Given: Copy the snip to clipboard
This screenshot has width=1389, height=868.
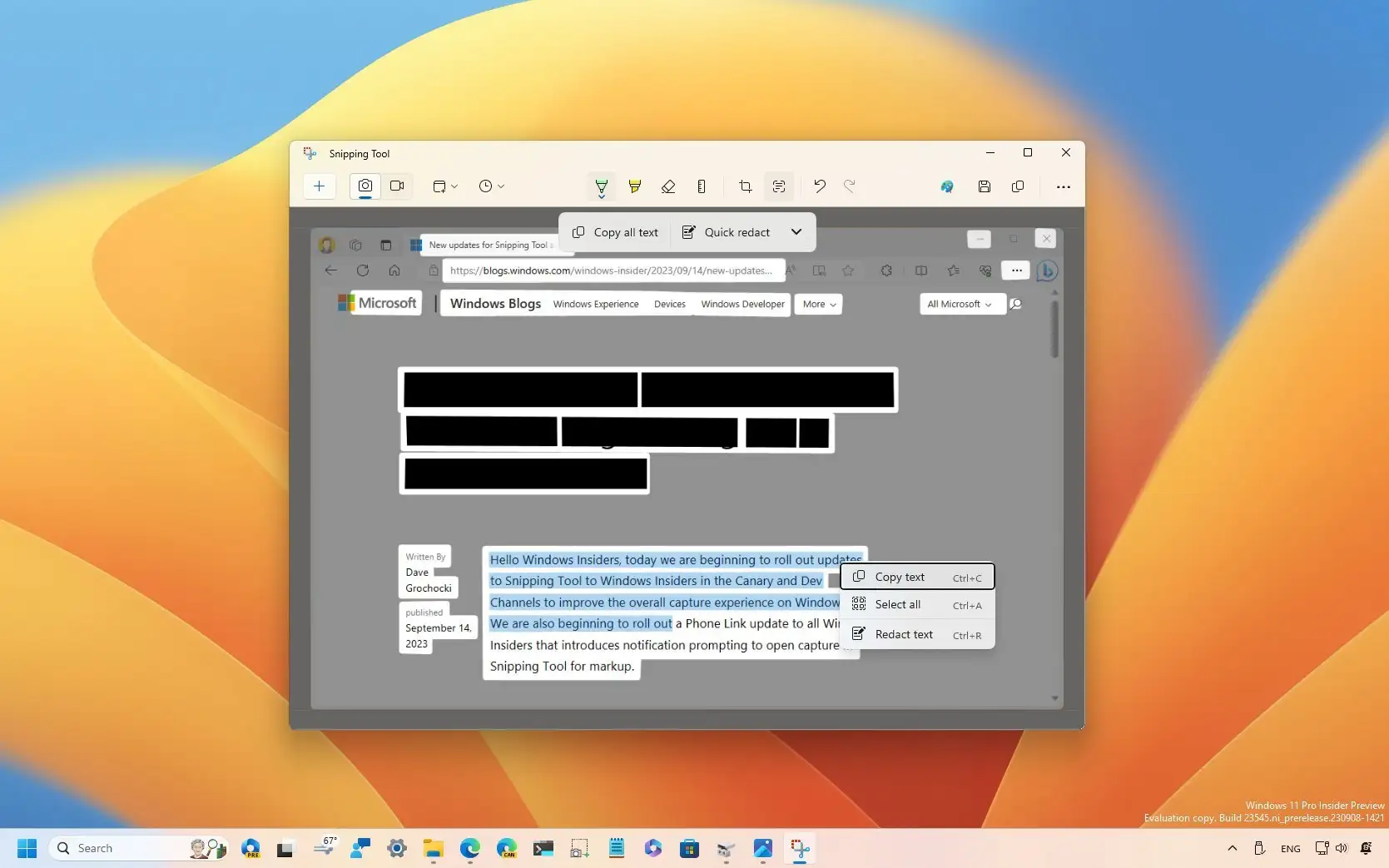Looking at the screenshot, I should [1017, 186].
